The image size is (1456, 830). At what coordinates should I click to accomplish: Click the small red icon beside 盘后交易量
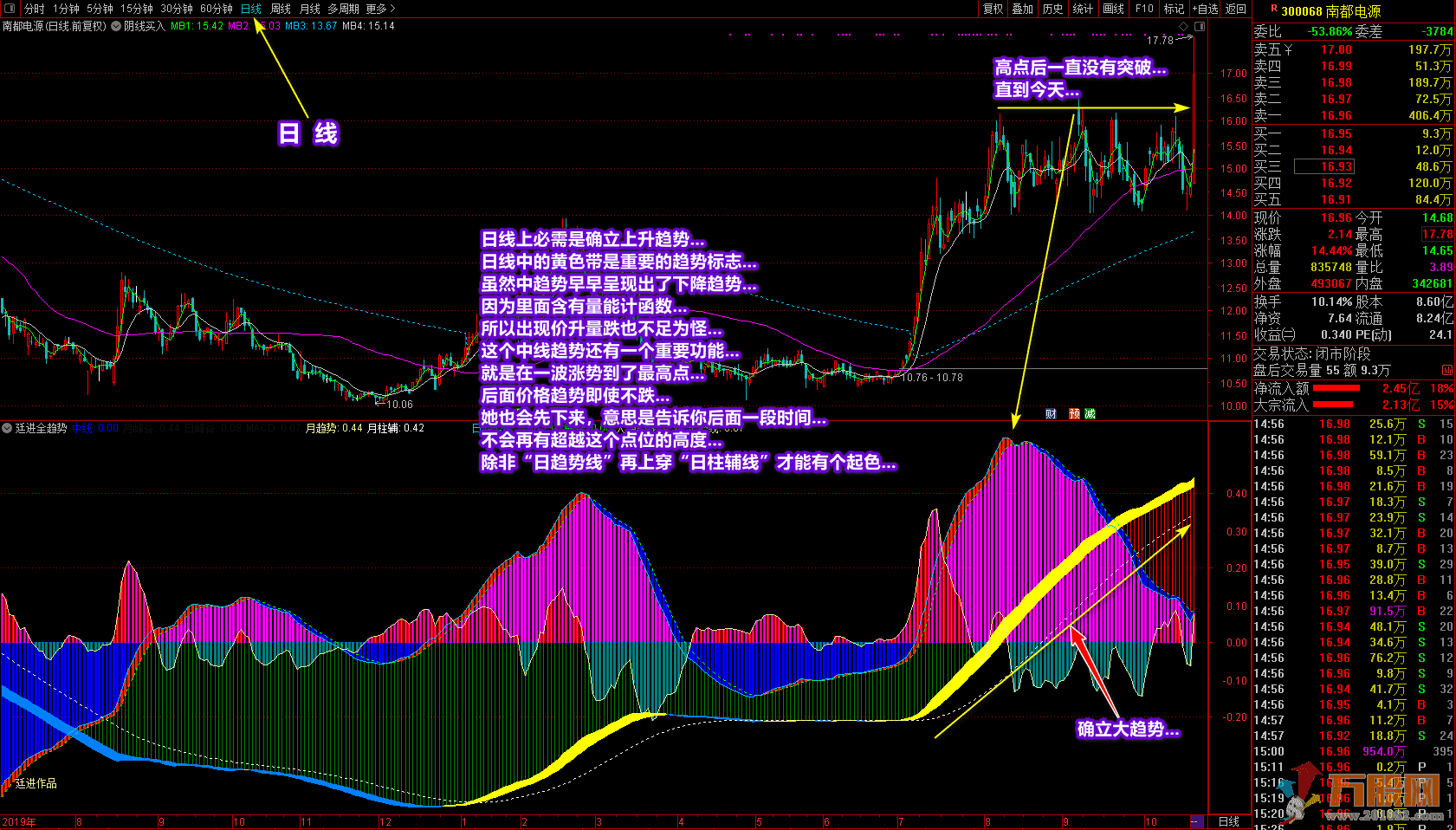pos(1446,371)
